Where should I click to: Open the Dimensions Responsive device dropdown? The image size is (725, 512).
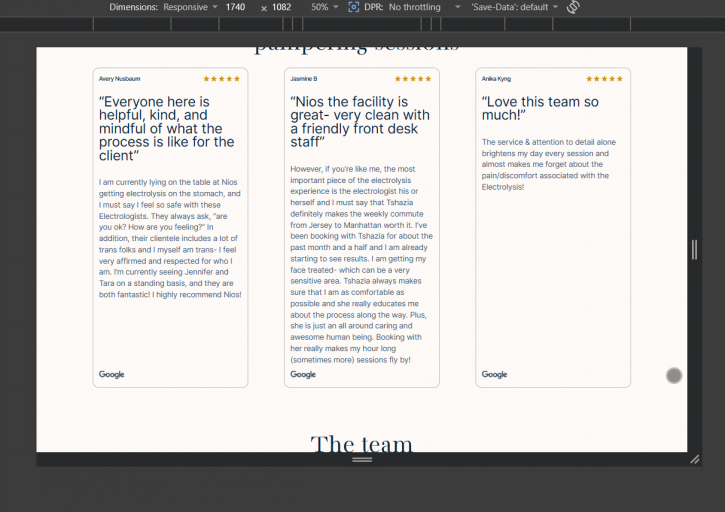(x=190, y=7)
